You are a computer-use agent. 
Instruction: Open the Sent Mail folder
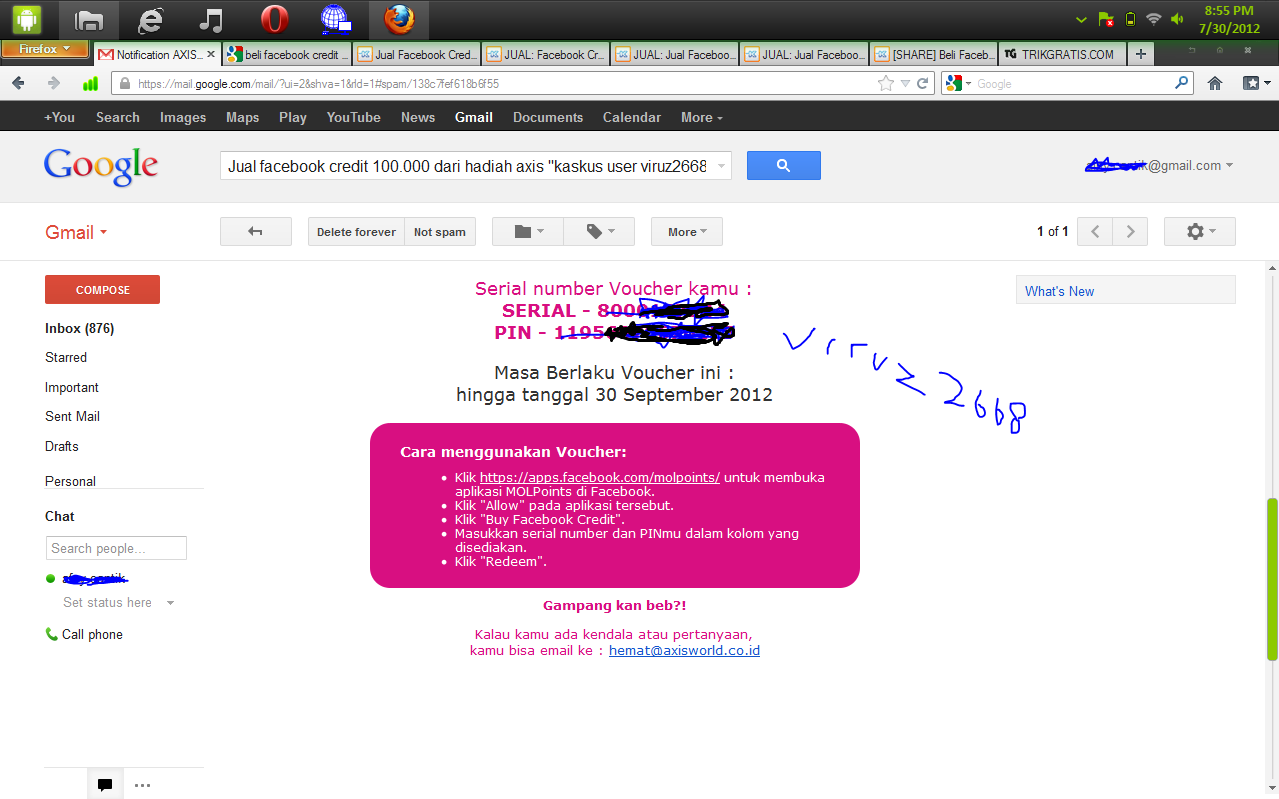click(72, 416)
